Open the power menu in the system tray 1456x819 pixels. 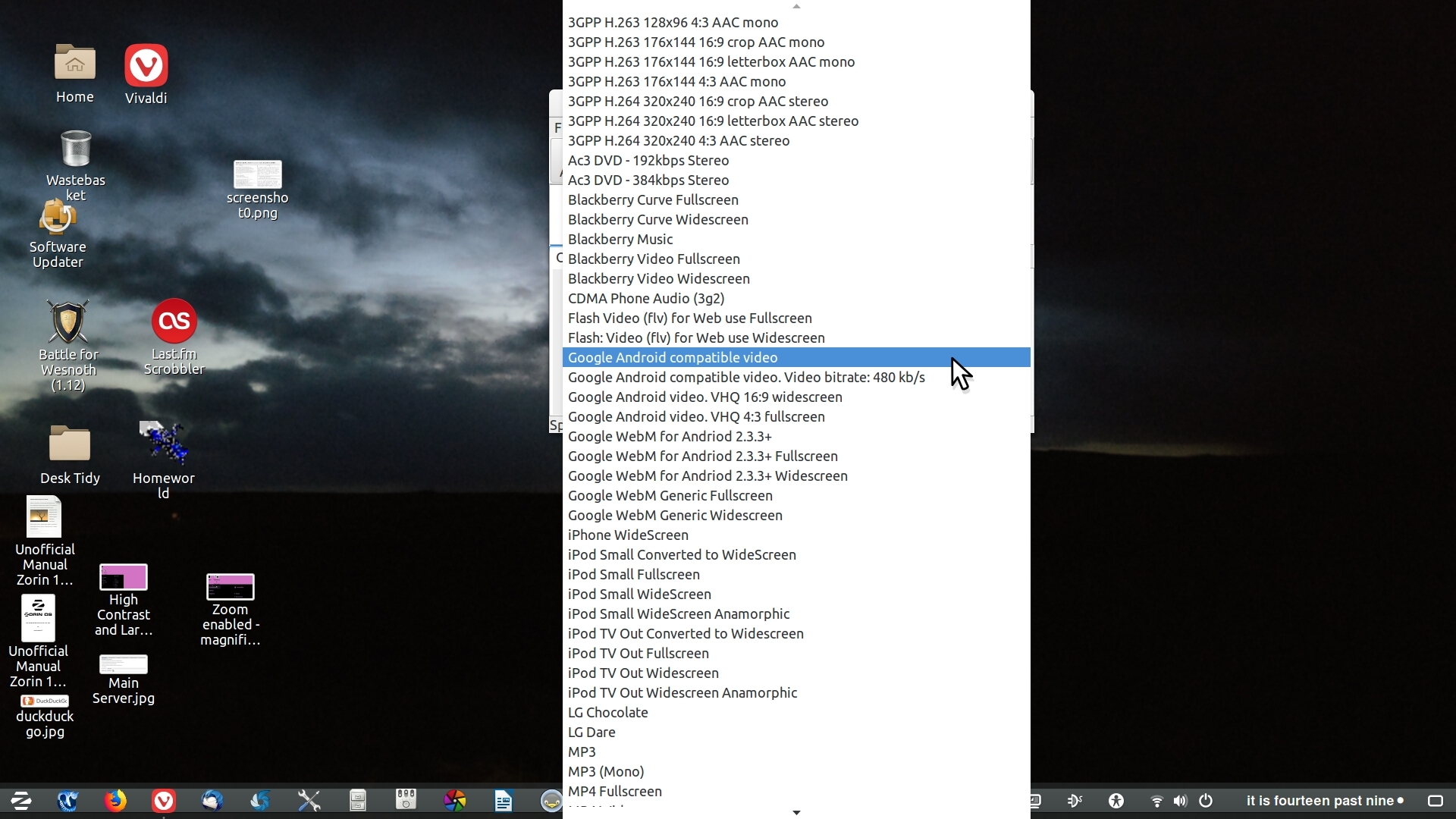coord(1206,801)
